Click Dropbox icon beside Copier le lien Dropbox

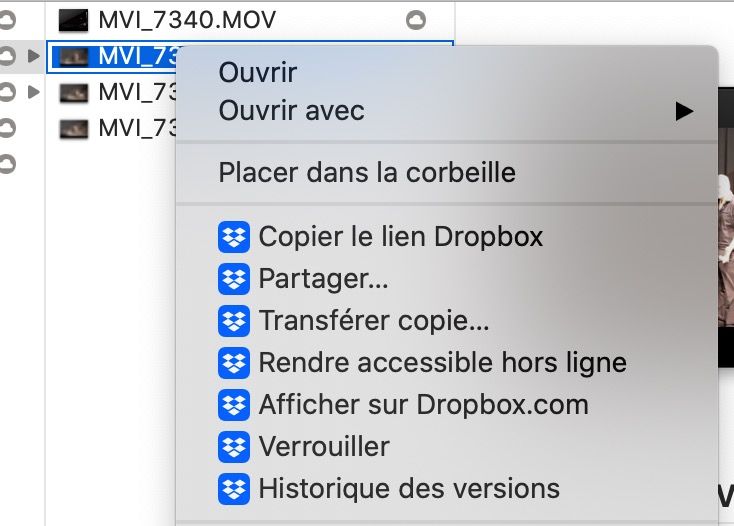(x=233, y=238)
